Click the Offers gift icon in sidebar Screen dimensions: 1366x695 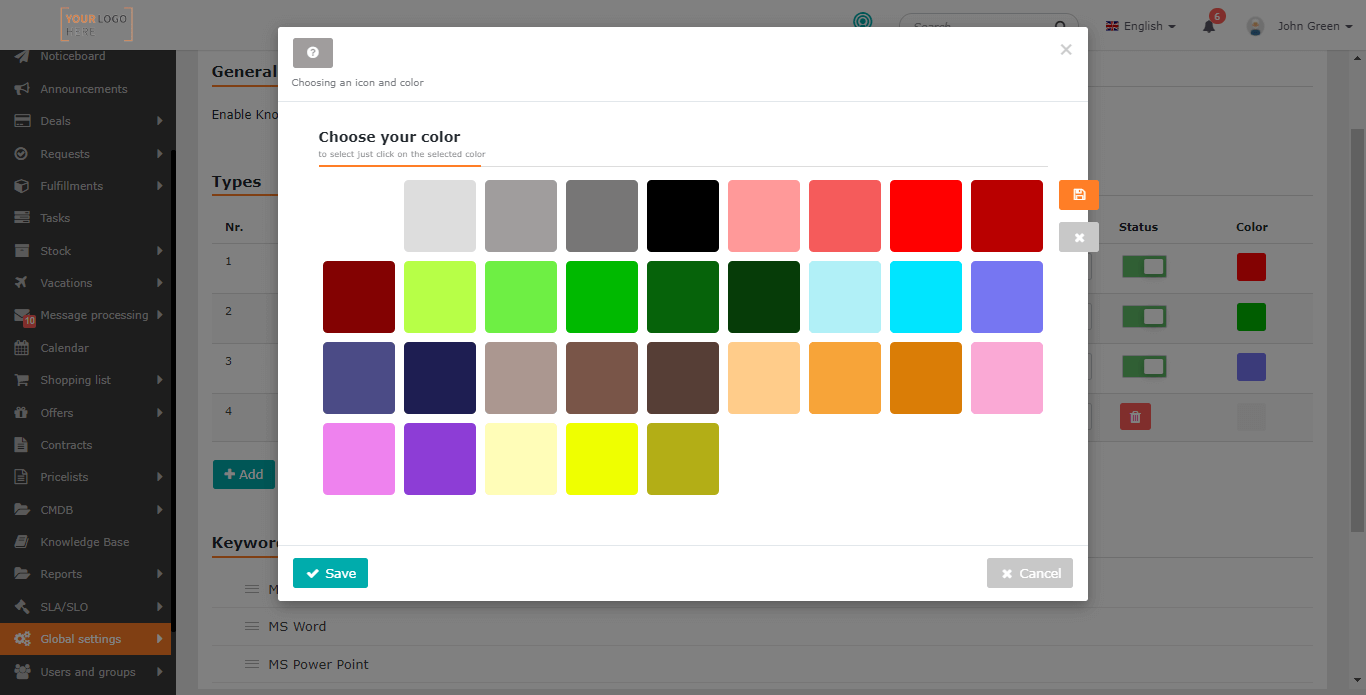[x=22, y=413]
